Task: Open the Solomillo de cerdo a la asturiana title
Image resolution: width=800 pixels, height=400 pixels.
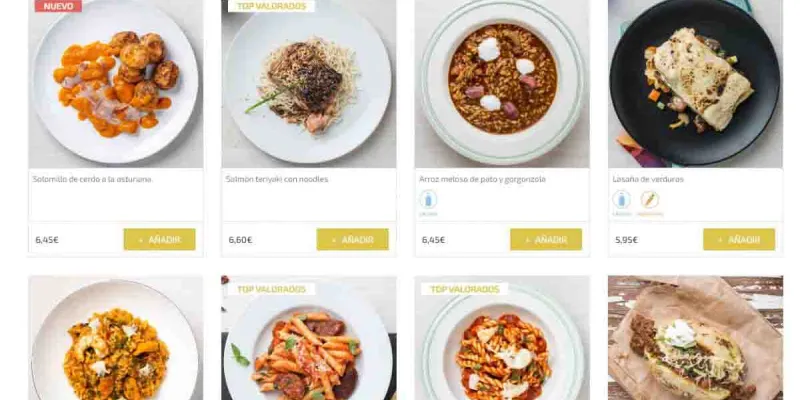Action: tap(92, 179)
